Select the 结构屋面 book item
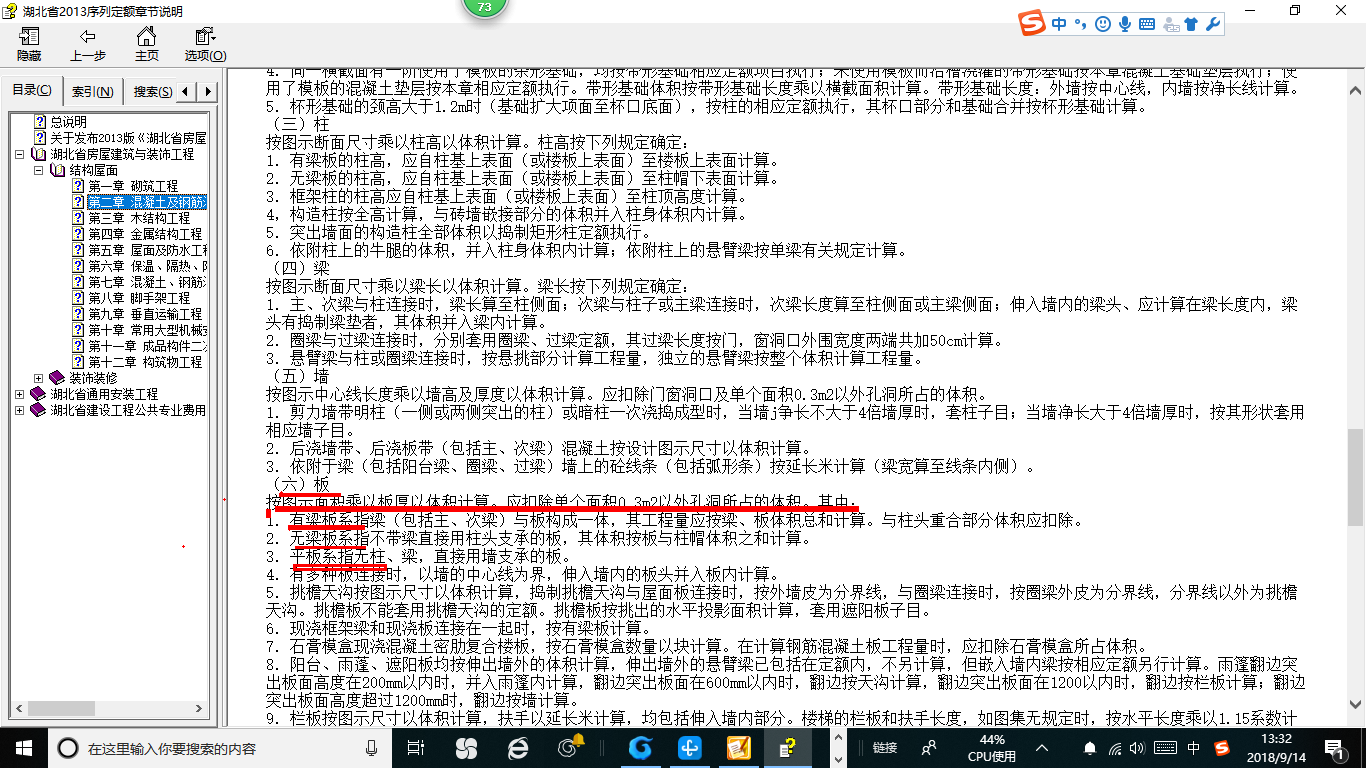The image size is (1366, 768). pyautogui.click(x=93, y=170)
